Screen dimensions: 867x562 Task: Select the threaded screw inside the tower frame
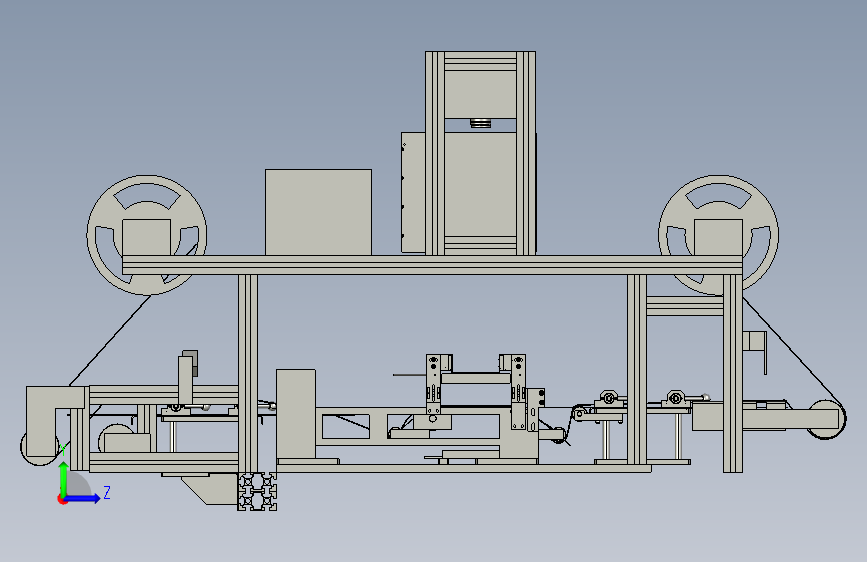click(480, 123)
